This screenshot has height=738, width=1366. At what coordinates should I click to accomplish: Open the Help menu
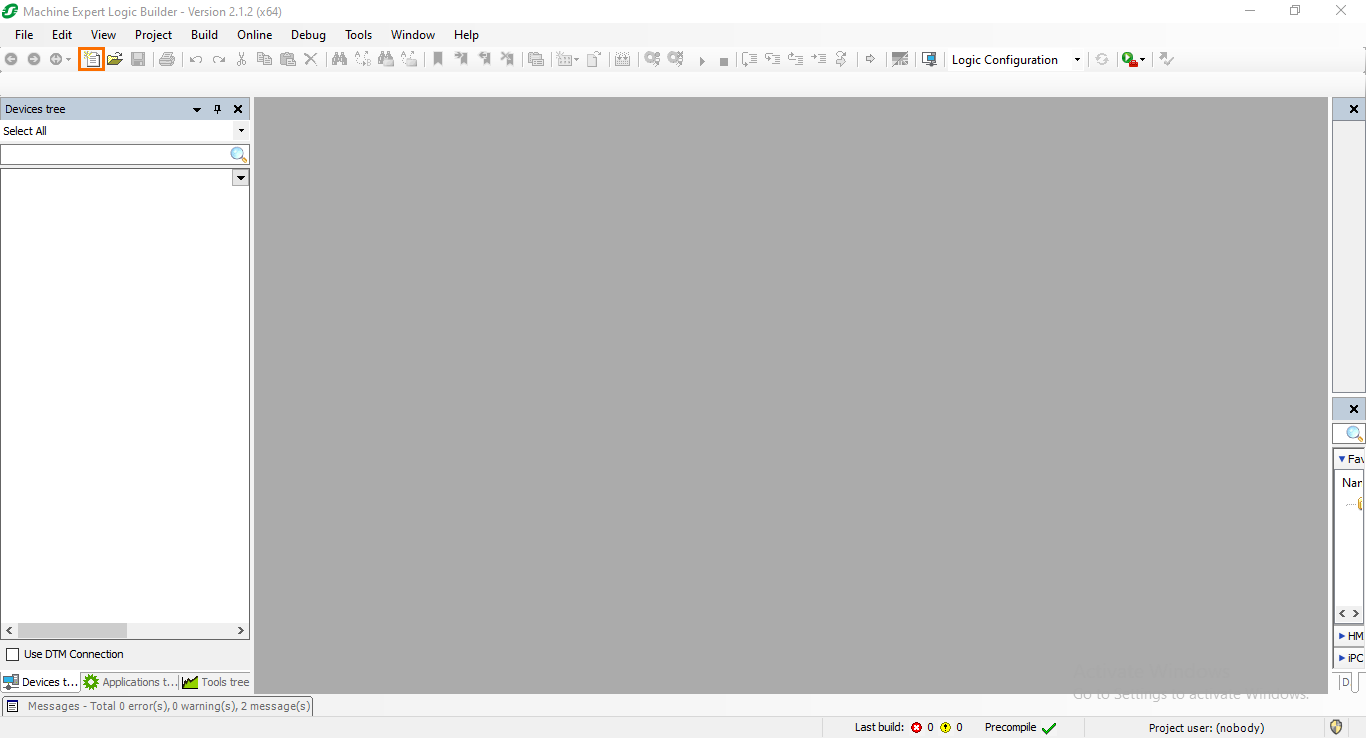[466, 35]
